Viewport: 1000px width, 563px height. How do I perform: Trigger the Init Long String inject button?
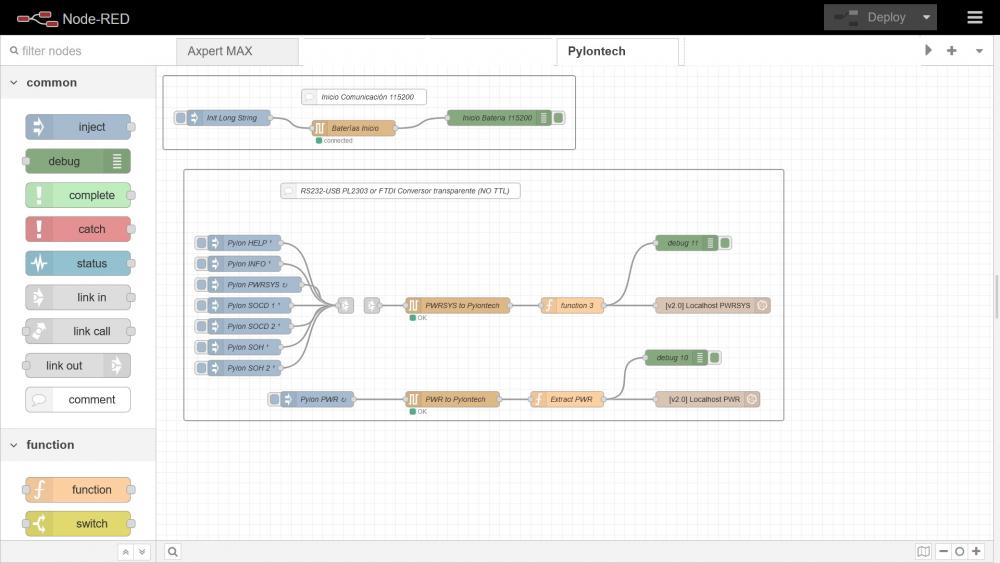click(x=180, y=118)
